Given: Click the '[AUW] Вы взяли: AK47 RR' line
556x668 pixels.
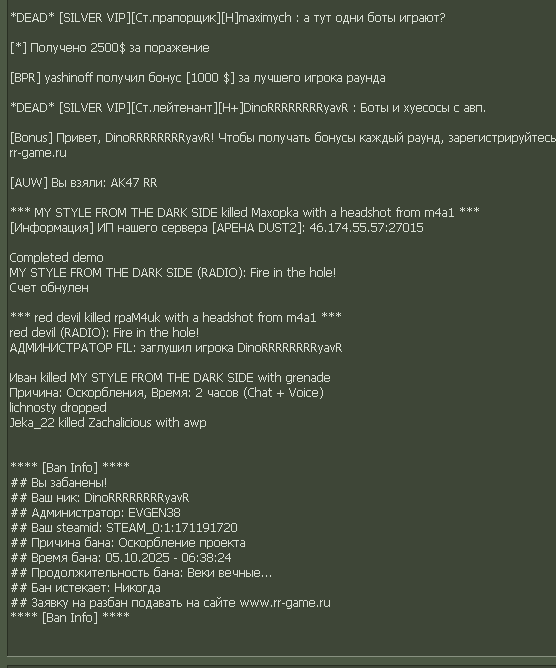Looking at the screenshot, I should click(x=84, y=183).
